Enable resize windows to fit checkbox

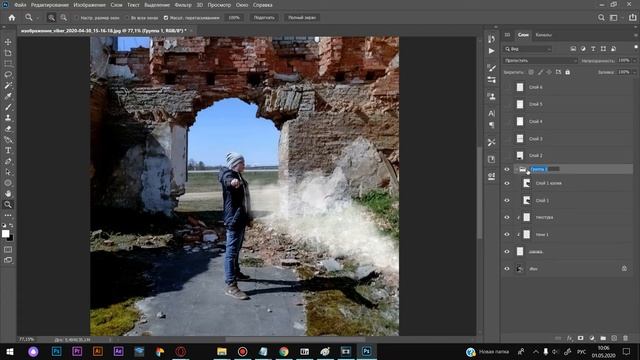(x=76, y=18)
